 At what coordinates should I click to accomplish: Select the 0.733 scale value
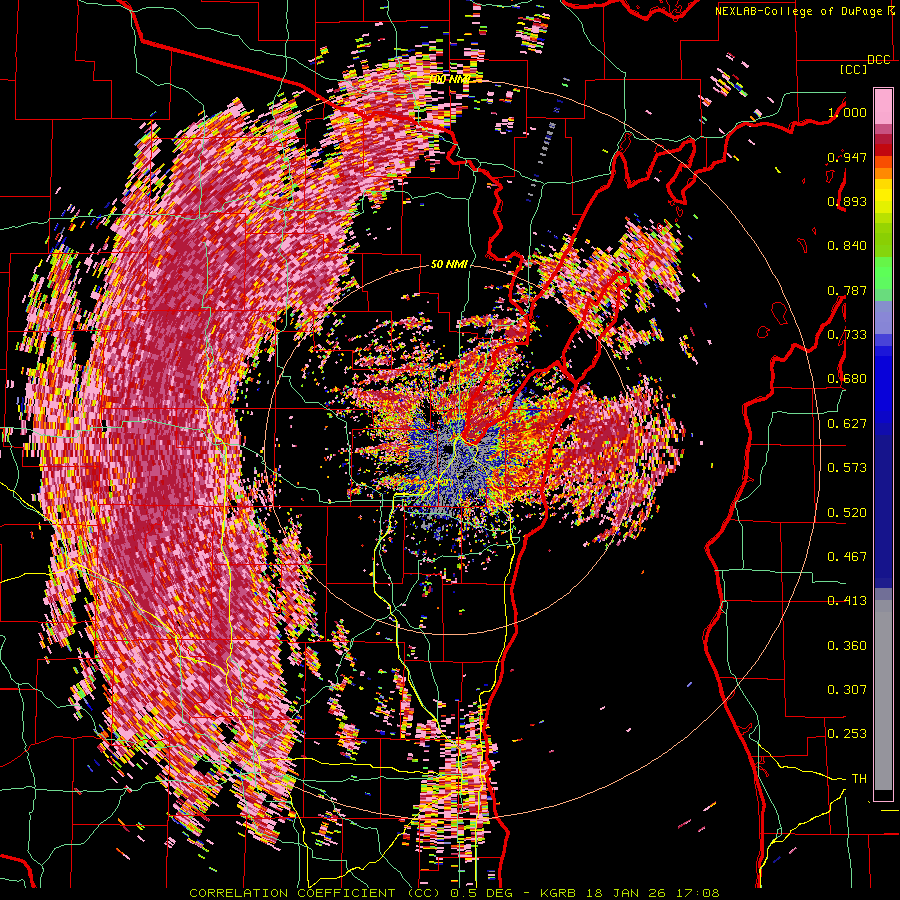tap(847, 335)
